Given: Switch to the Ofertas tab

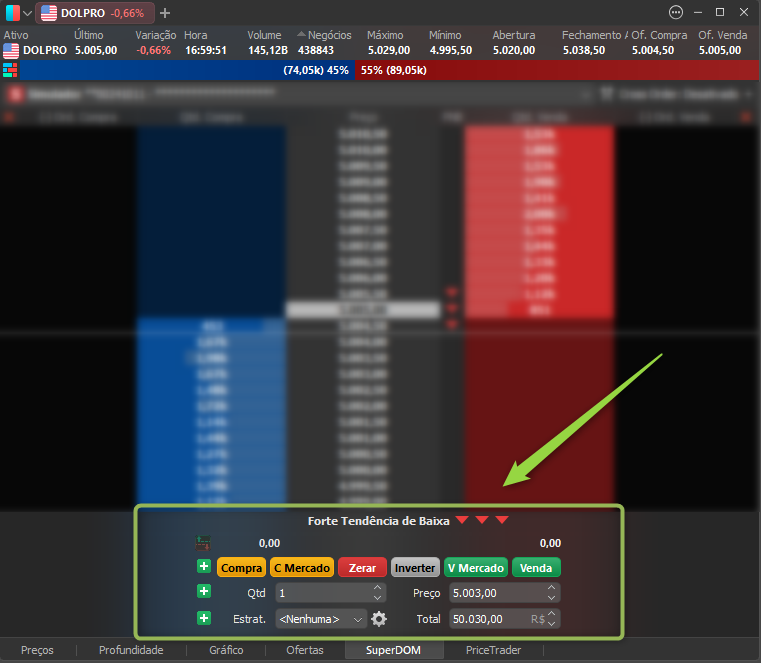Looking at the screenshot, I should pyautogui.click(x=305, y=650).
